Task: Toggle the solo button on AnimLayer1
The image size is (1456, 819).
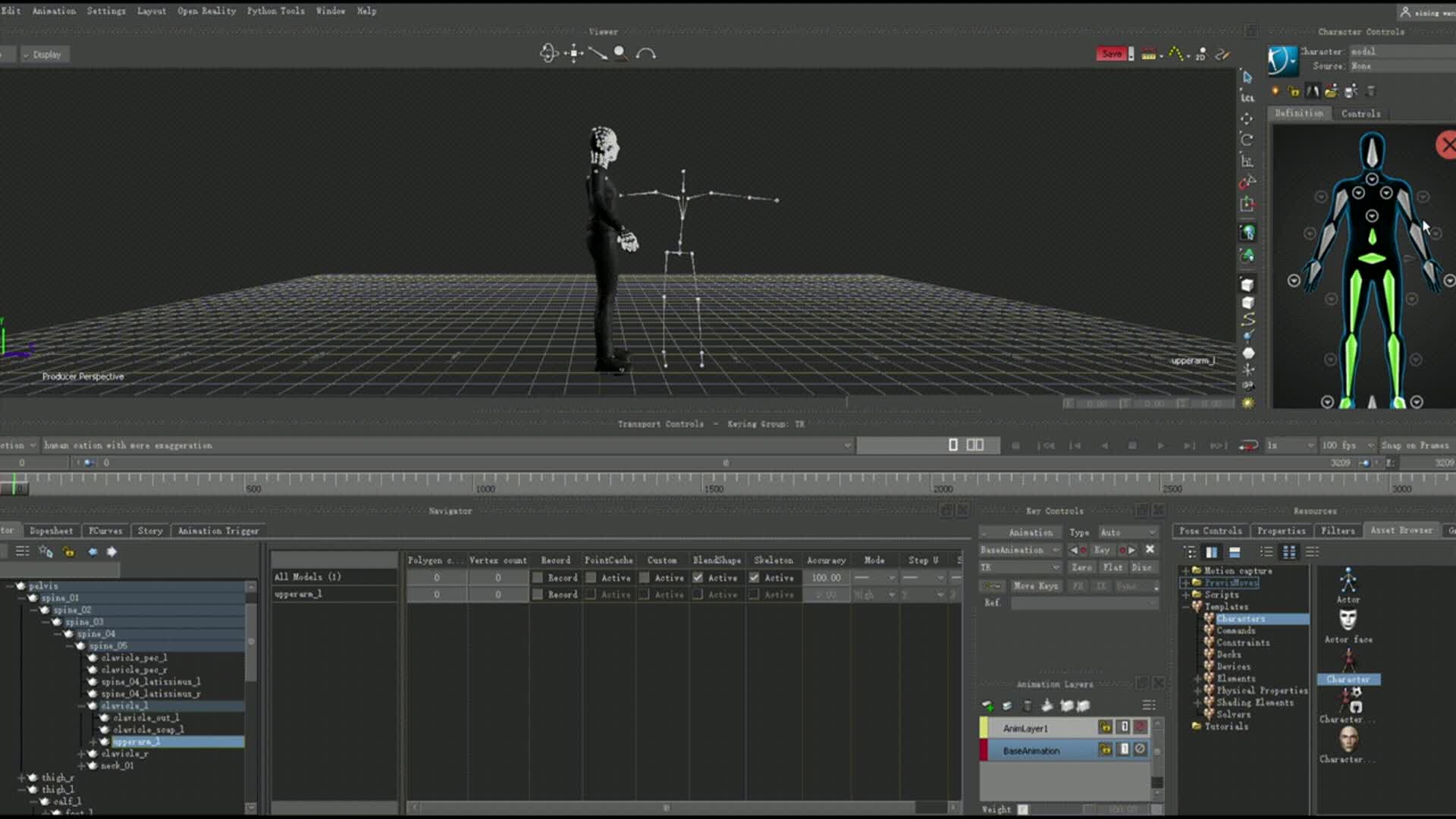Action: [1124, 727]
